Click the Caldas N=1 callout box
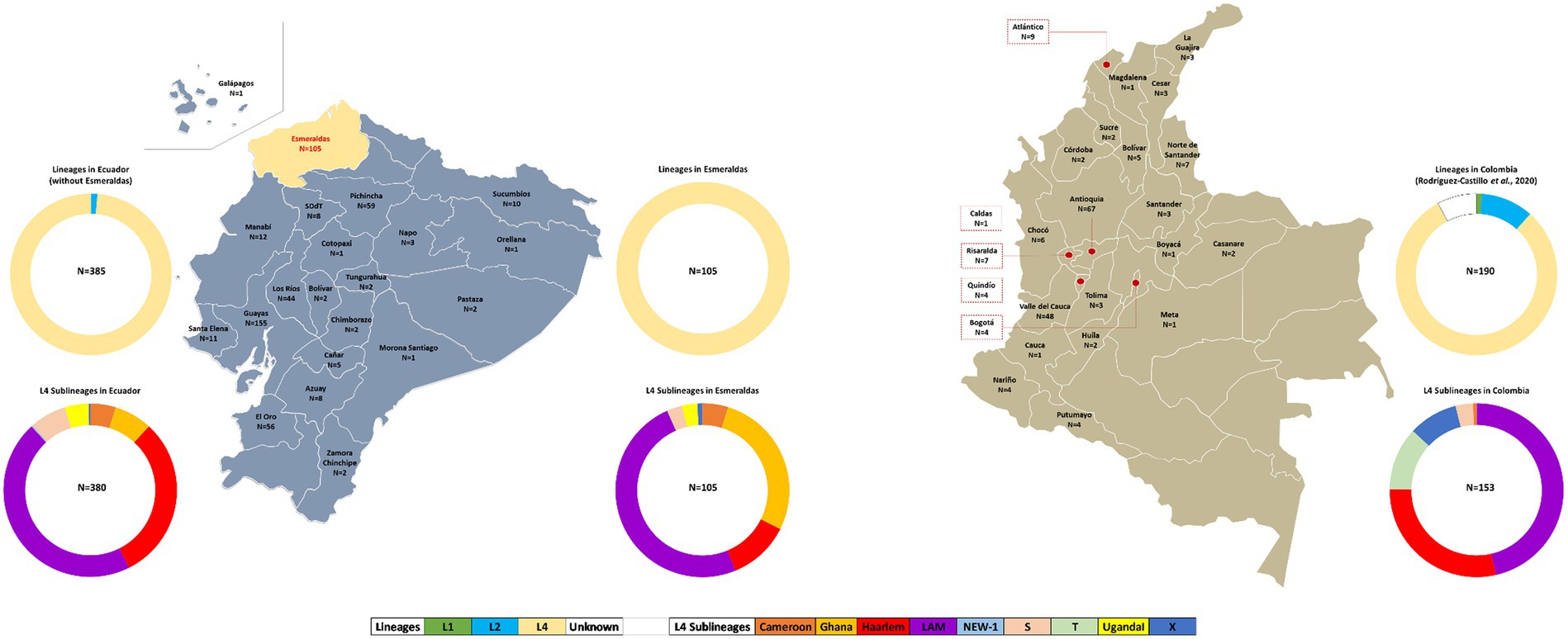The height and width of the screenshot is (639, 1568). click(x=981, y=218)
